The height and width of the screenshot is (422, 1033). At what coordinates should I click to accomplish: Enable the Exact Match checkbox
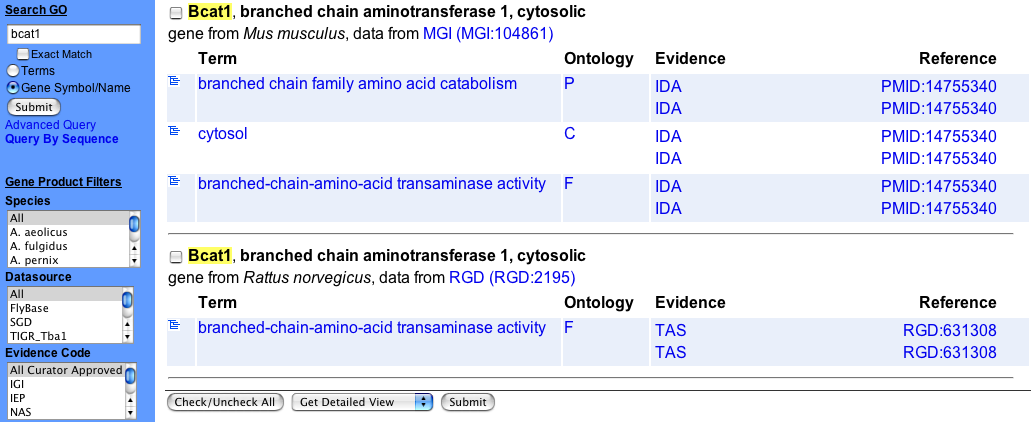pyautogui.click(x=24, y=54)
